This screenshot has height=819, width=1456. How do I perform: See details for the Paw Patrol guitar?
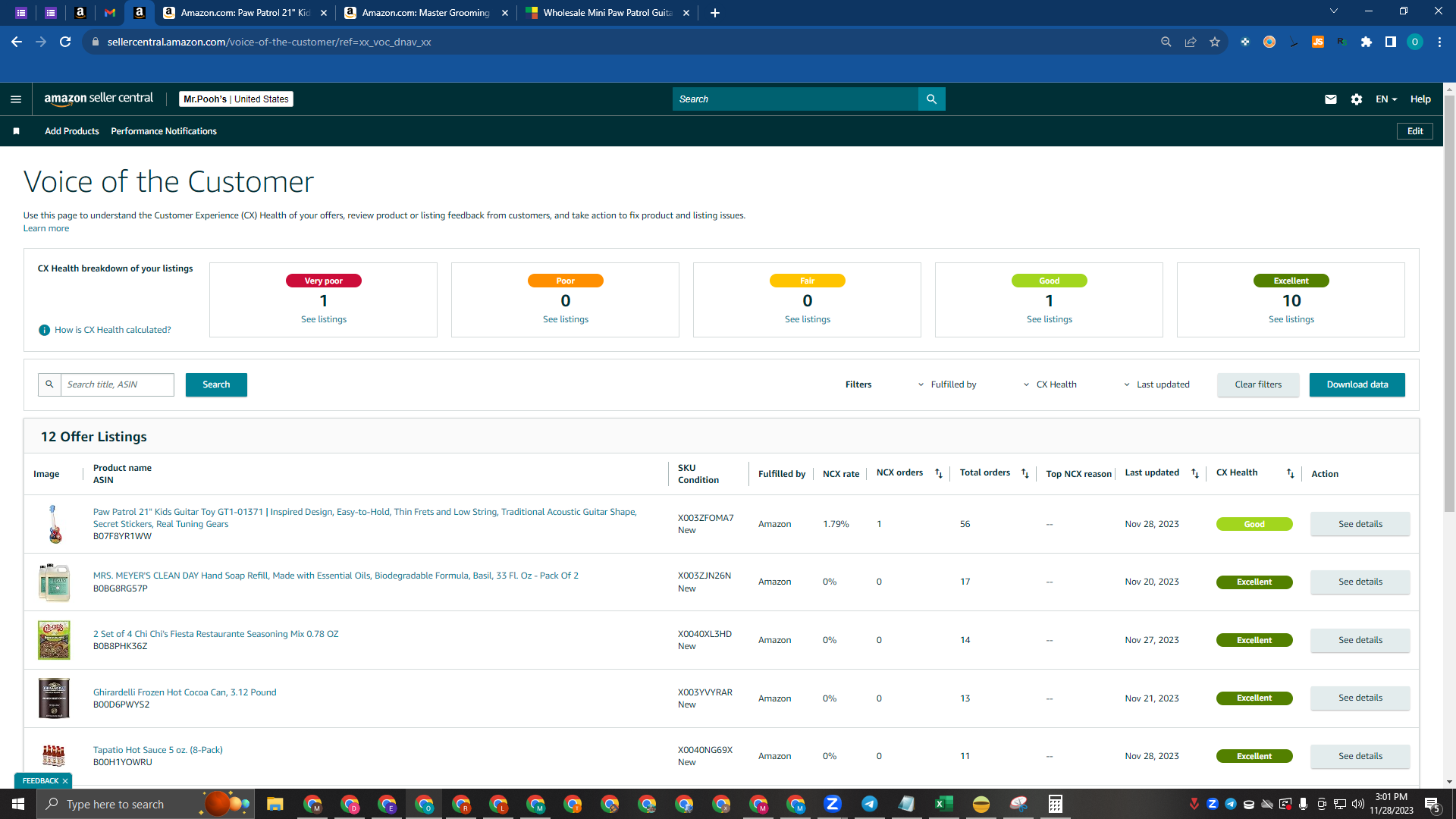1360,524
